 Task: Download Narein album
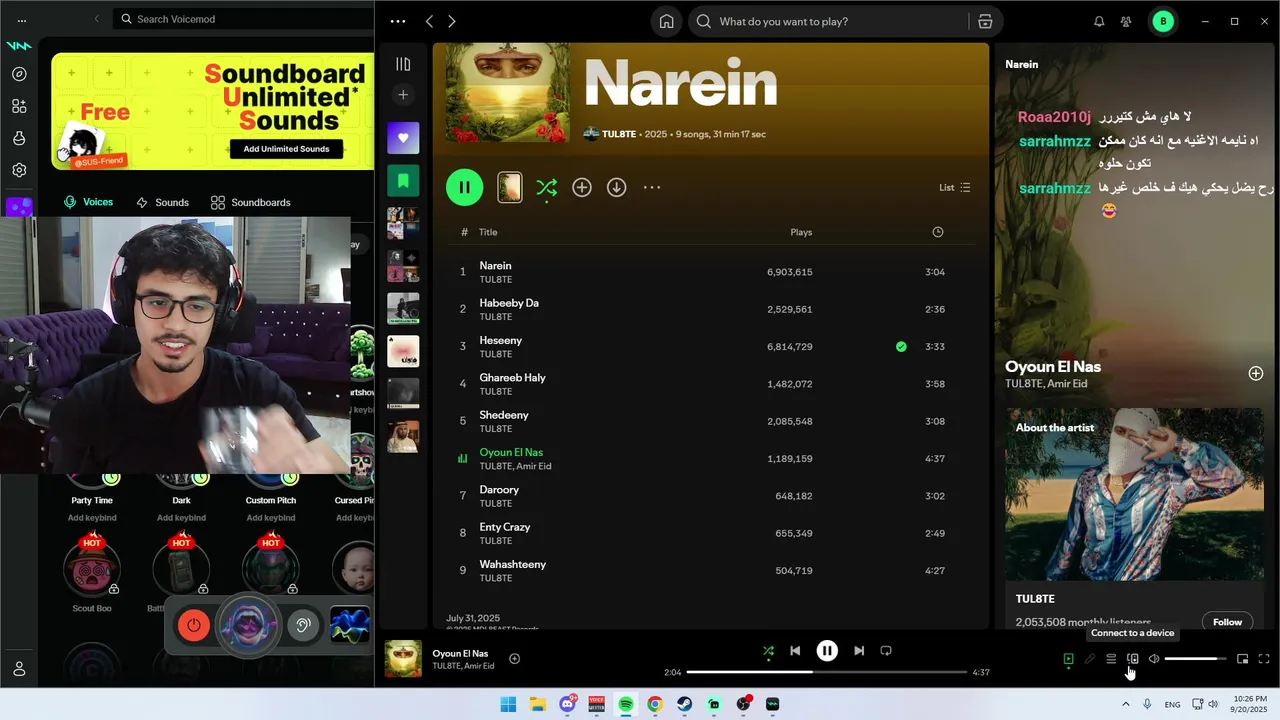pos(617,187)
